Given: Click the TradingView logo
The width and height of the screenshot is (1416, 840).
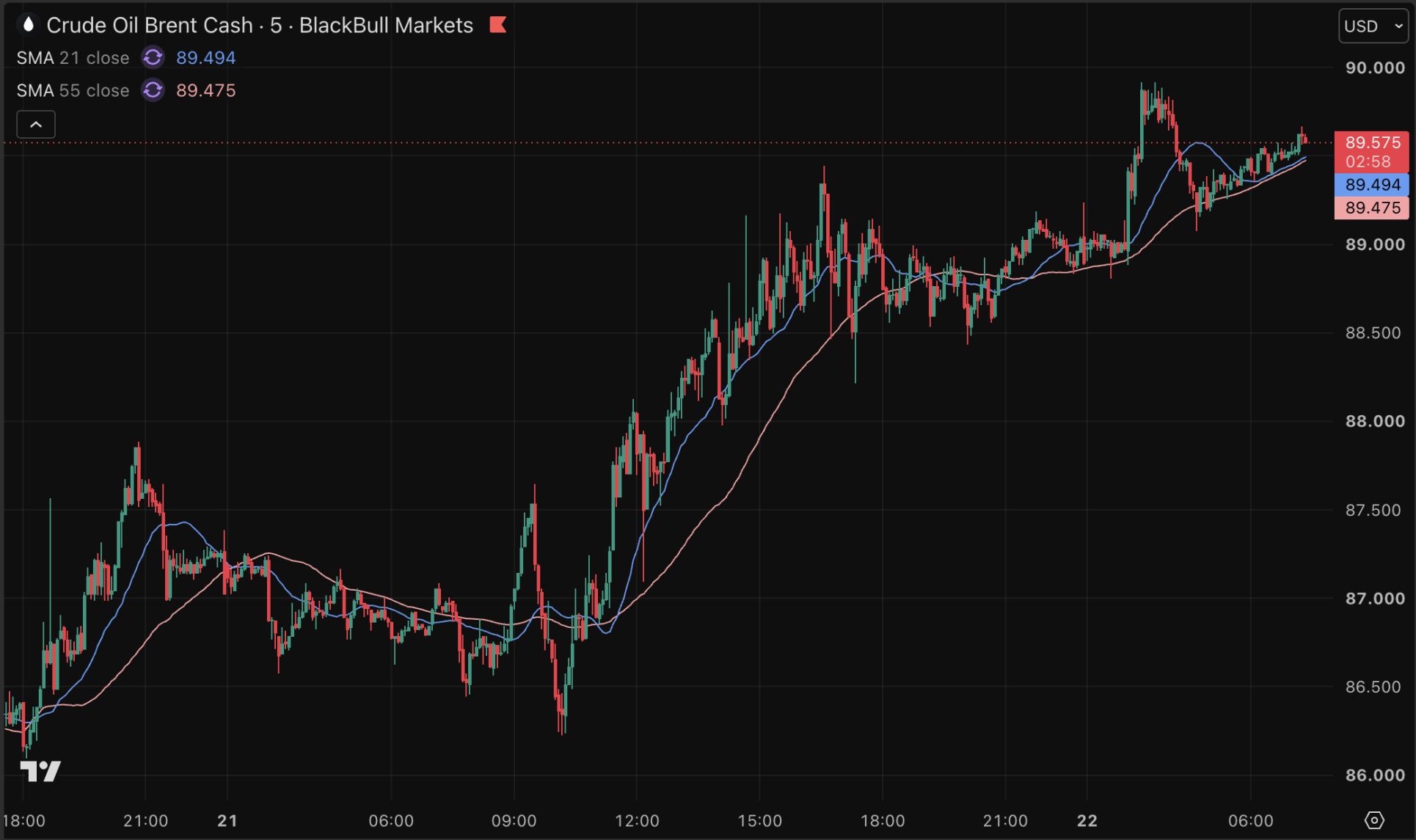Looking at the screenshot, I should pyautogui.click(x=40, y=771).
